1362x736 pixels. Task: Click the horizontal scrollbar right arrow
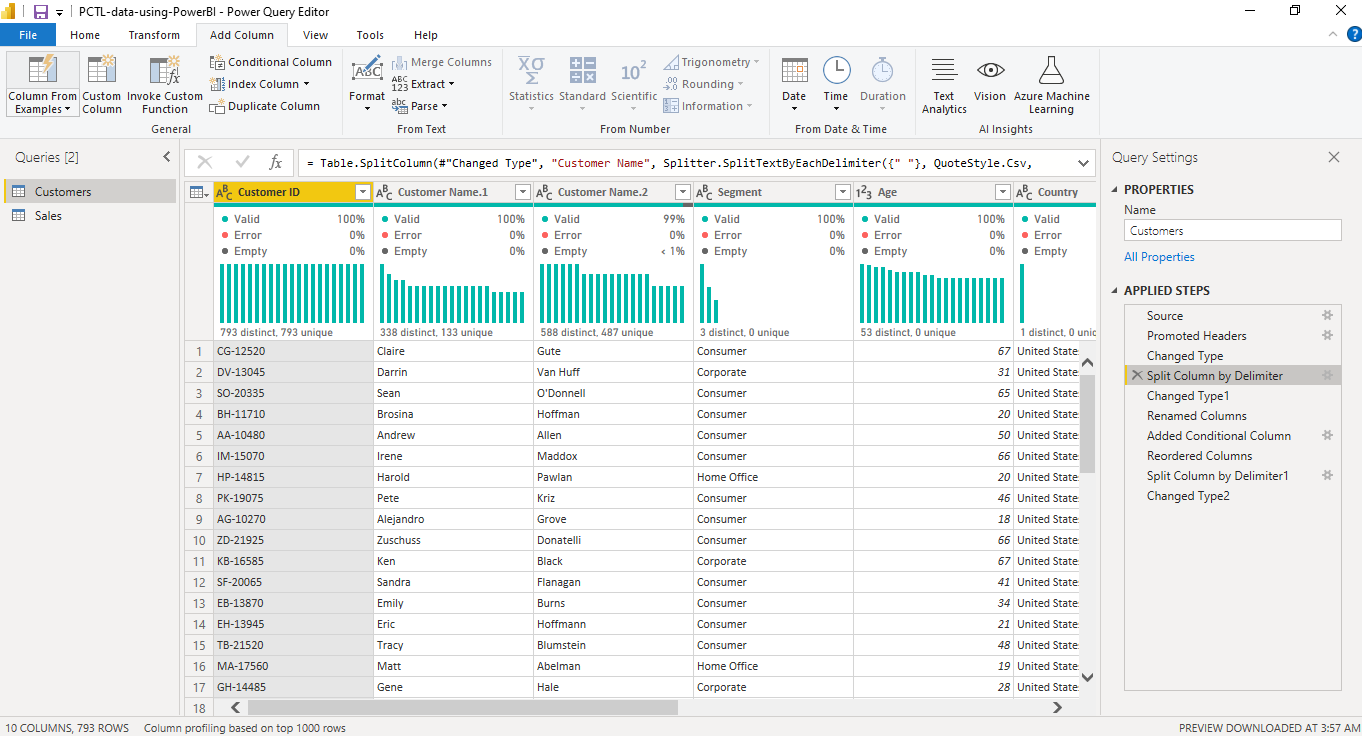click(x=1058, y=707)
